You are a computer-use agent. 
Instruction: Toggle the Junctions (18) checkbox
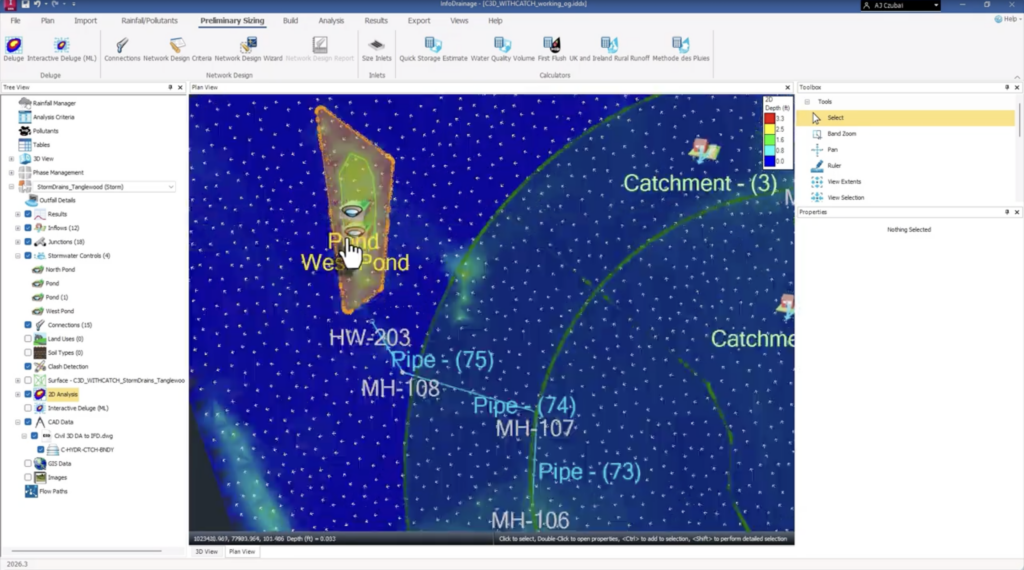click(x=28, y=242)
